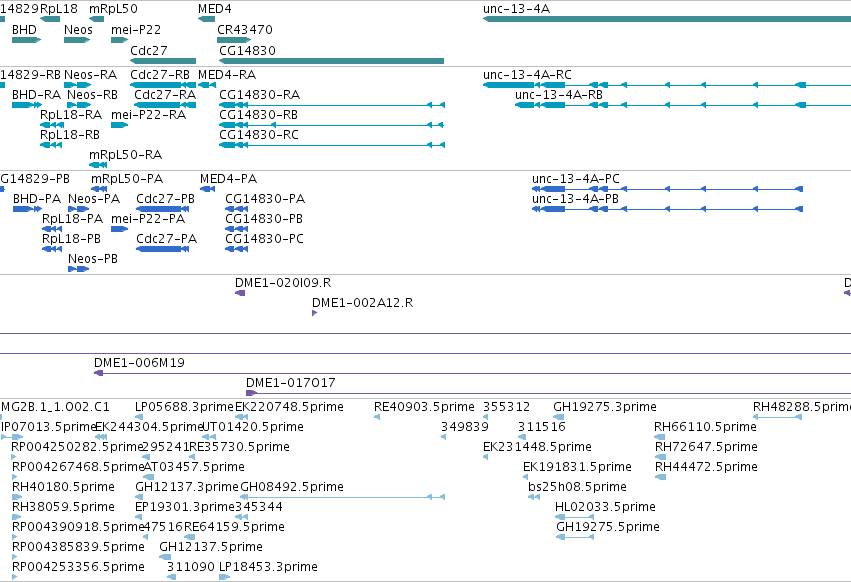Open protein CG14830-PC

click(x=237, y=249)
